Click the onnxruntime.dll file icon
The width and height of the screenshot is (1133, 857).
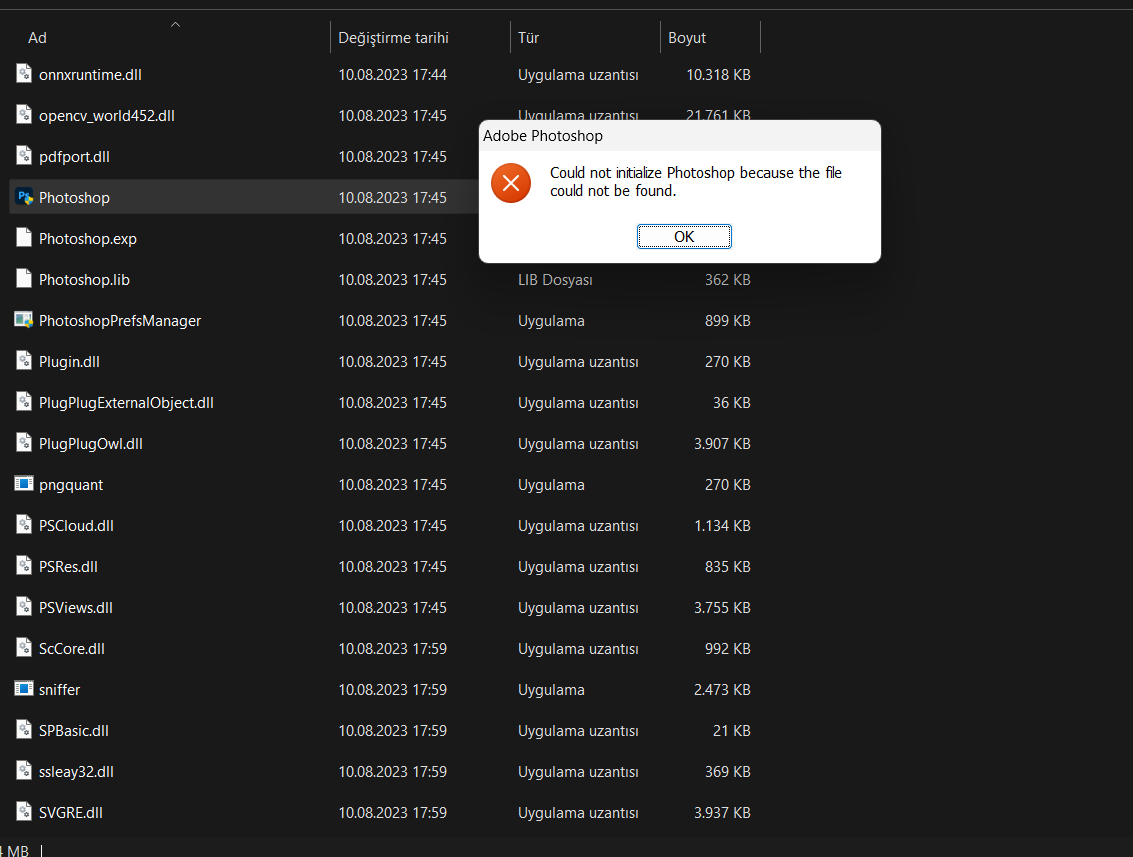click(x=23, y=74)
